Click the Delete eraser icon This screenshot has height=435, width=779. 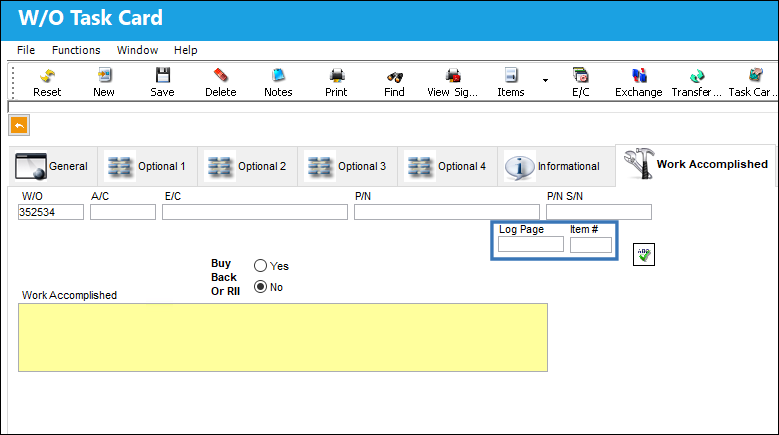click(x=221, y=82)
